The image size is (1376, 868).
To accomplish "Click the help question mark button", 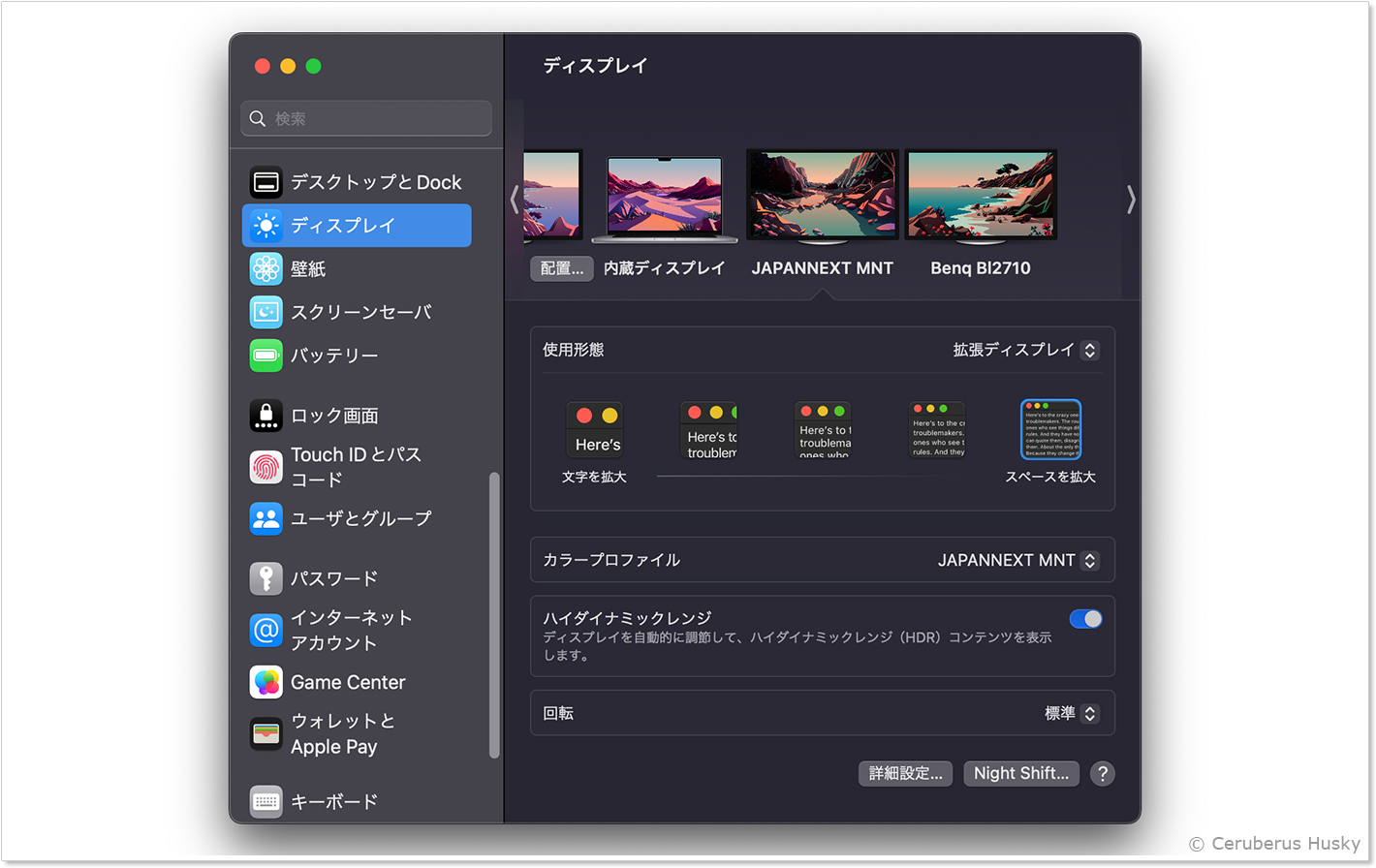I will tap(1102, 773).
